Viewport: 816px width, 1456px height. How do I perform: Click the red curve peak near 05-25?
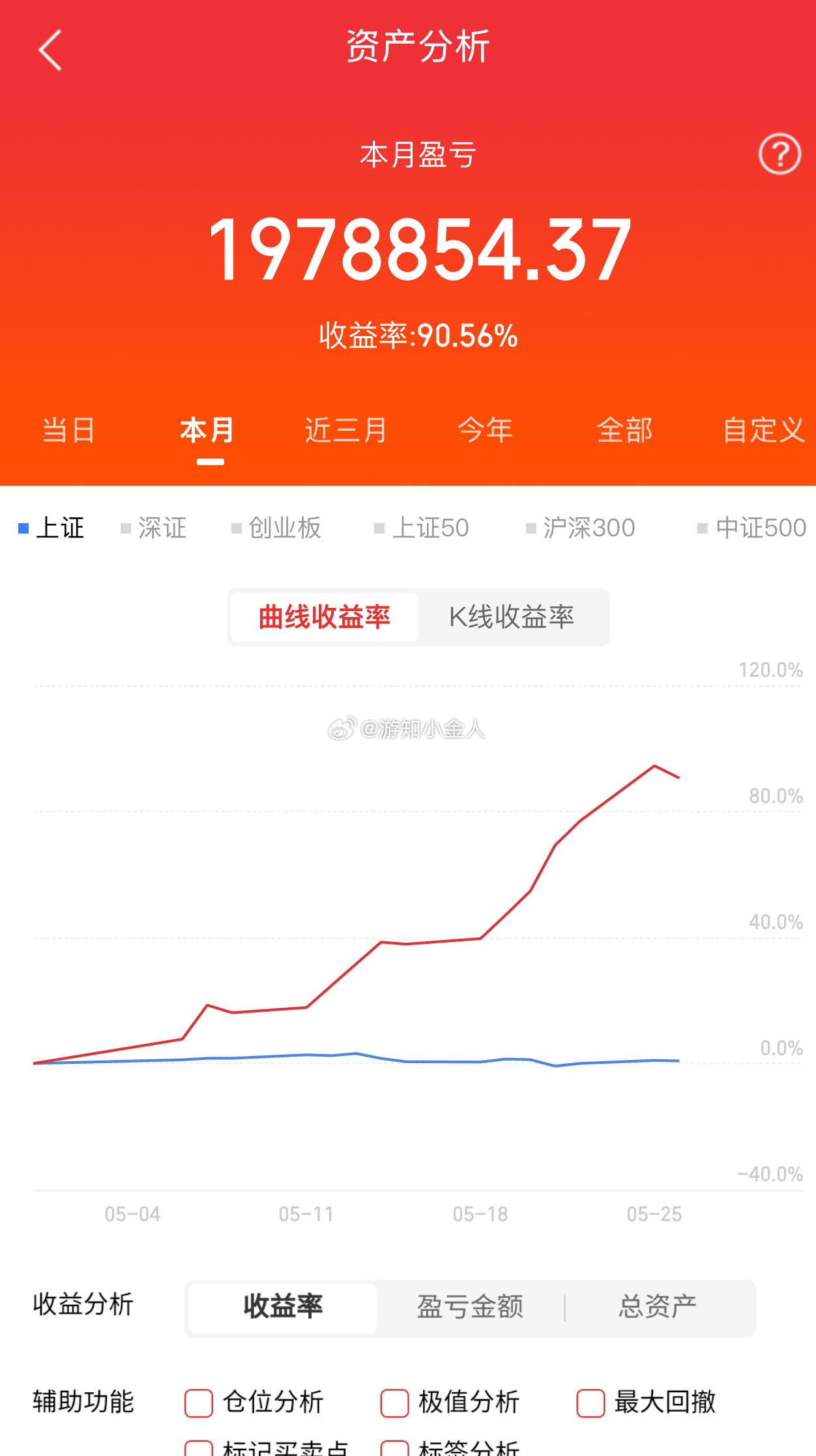tap(654, 766)
